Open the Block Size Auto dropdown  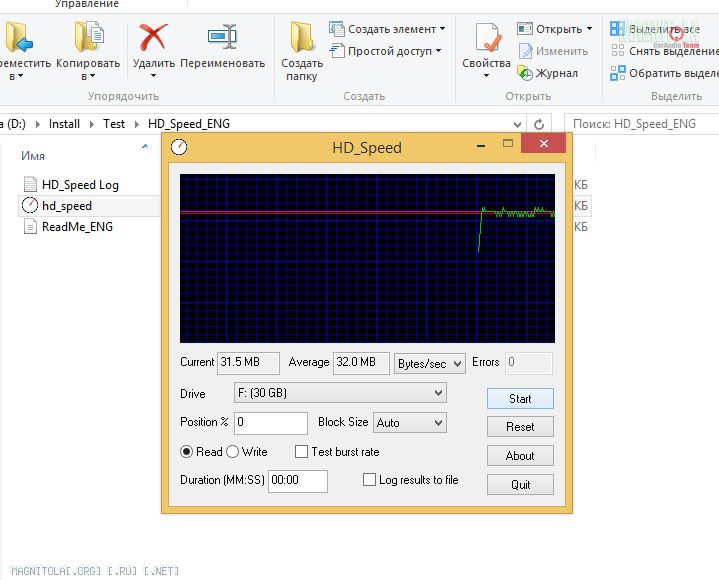click(409, 422)
